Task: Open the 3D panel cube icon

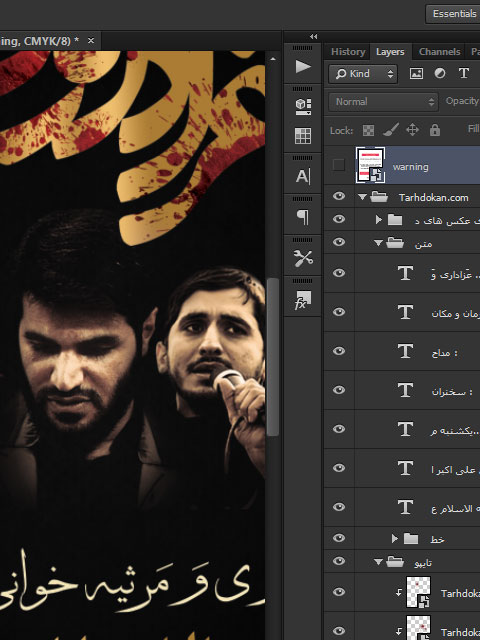Action: [x=303, y=107]
